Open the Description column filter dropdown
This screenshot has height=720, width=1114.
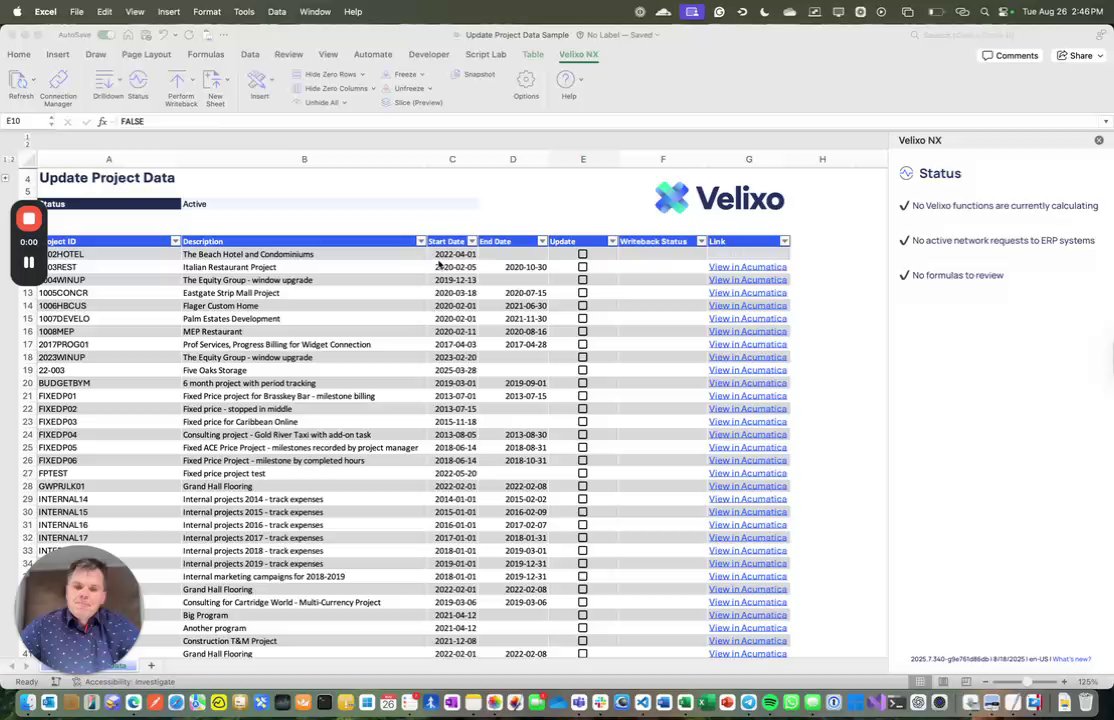point(421,241)
